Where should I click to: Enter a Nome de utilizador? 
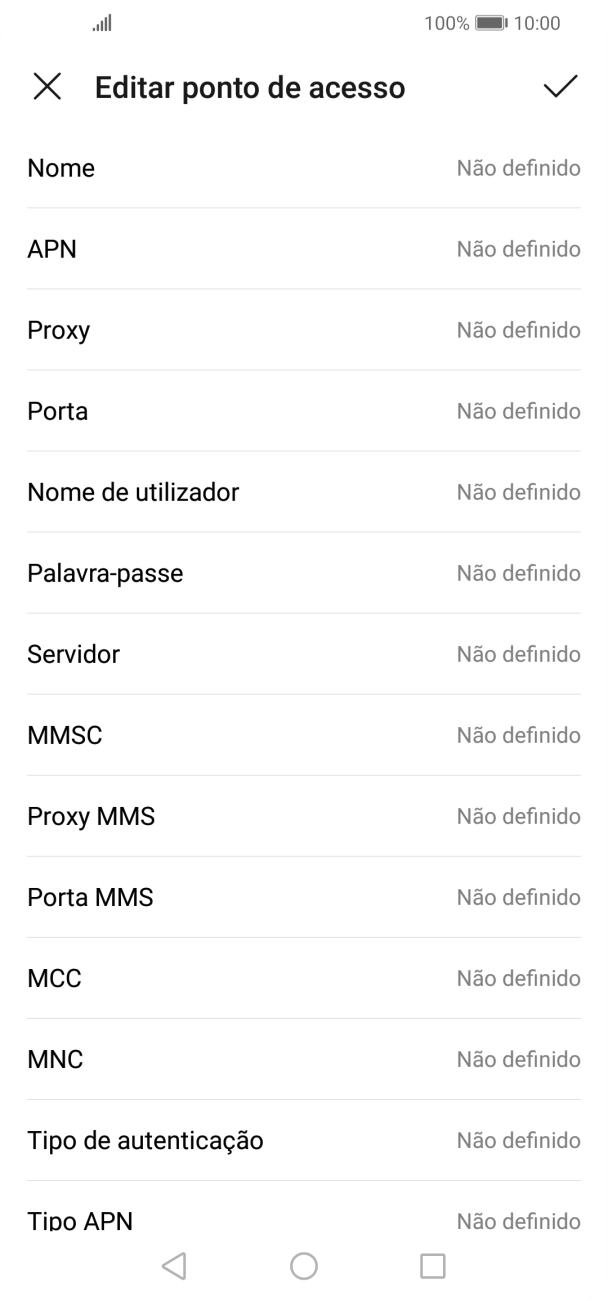click(x=303, y=492)
